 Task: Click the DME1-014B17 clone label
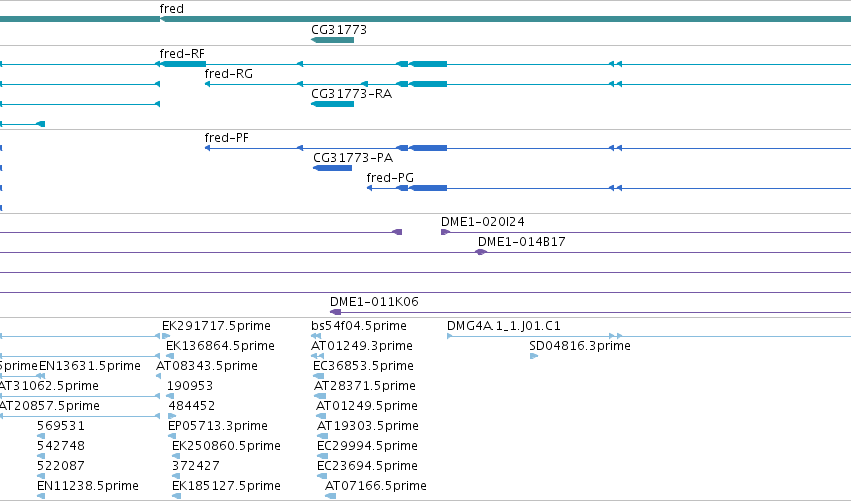[x=522, y=242]
